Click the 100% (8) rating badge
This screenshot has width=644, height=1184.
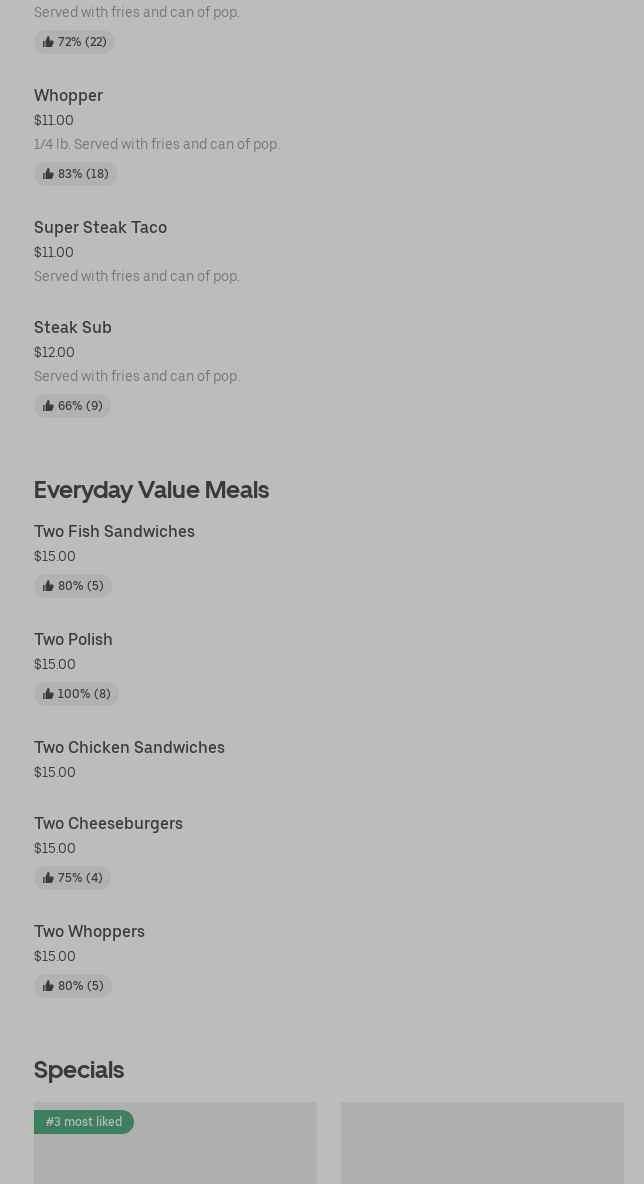[77, 694]
